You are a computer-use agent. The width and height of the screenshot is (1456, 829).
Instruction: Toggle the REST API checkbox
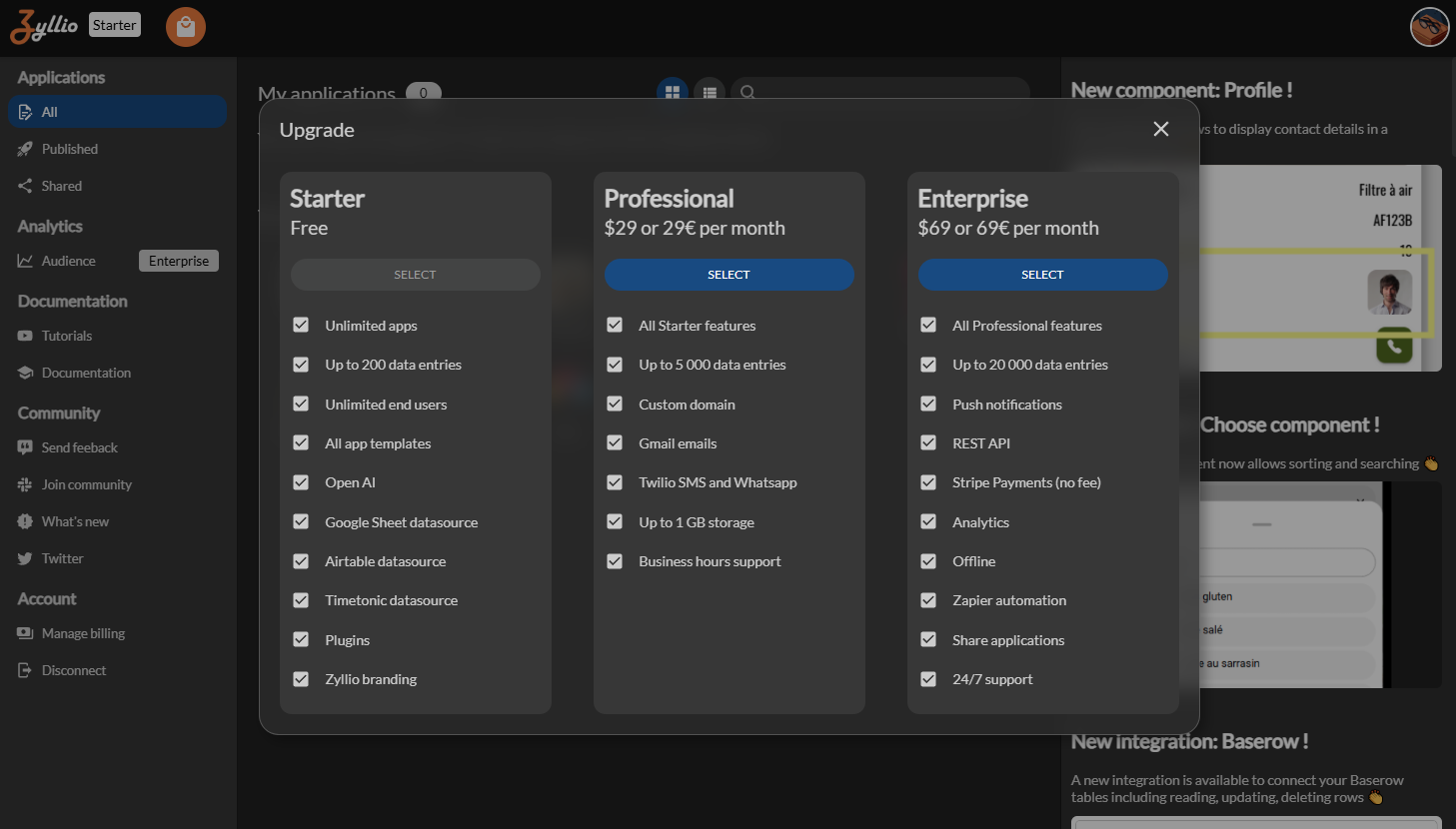coord(928,443)
